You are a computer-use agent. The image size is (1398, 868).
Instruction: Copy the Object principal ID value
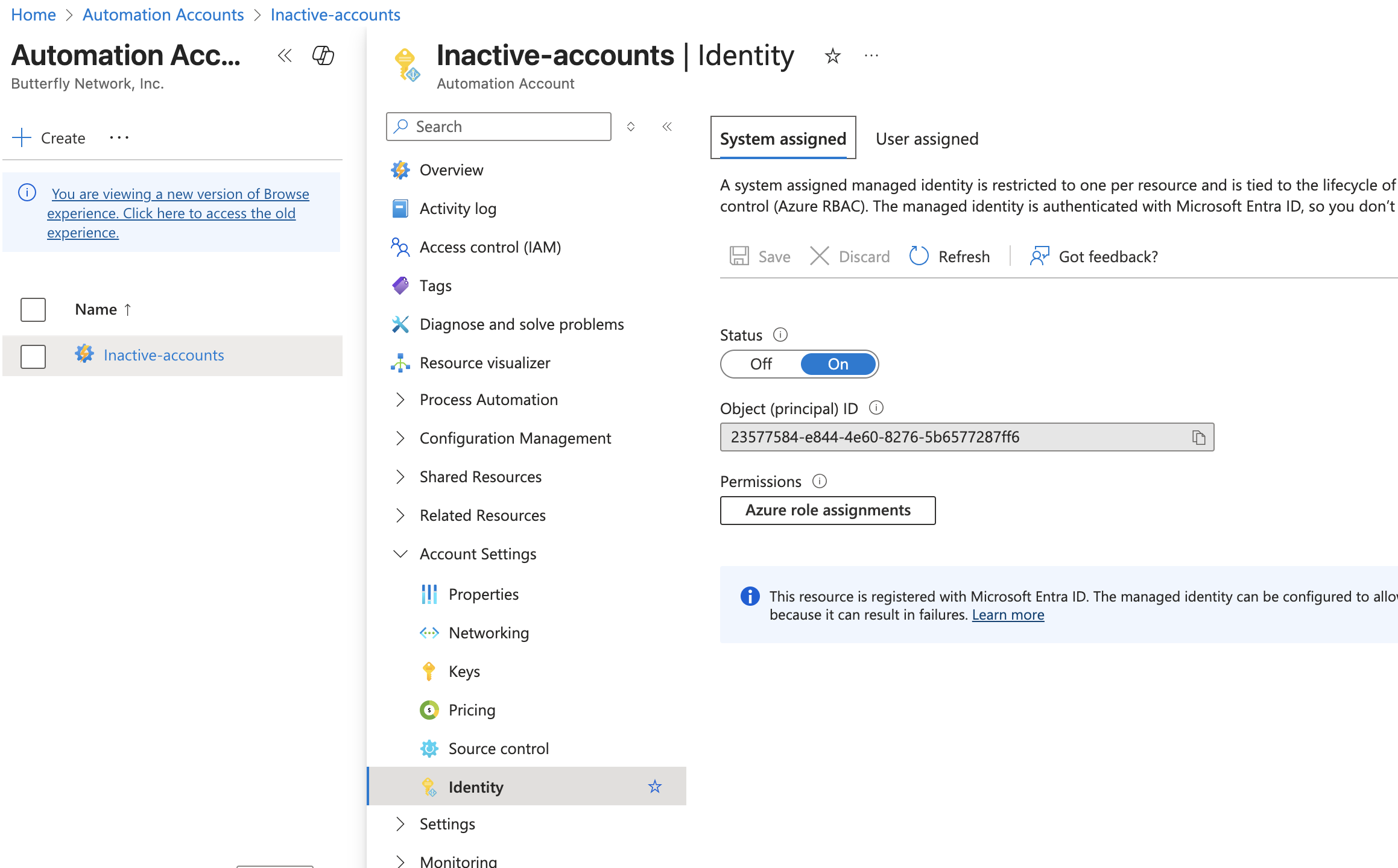click(1199, 438)
